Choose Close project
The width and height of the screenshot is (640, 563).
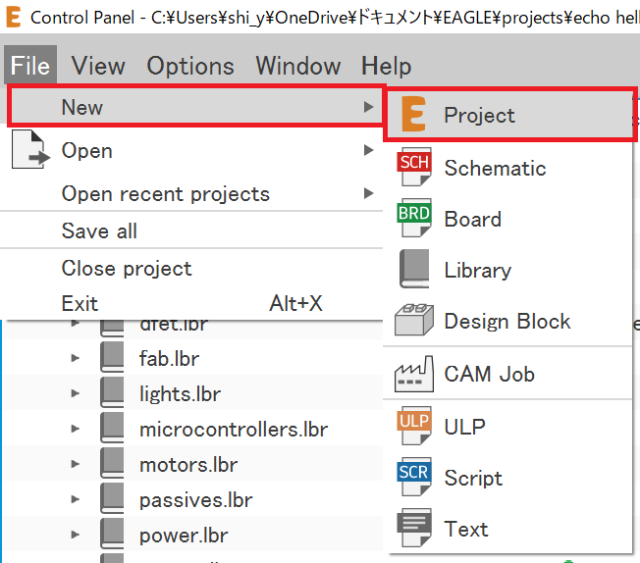coord(192,268)
